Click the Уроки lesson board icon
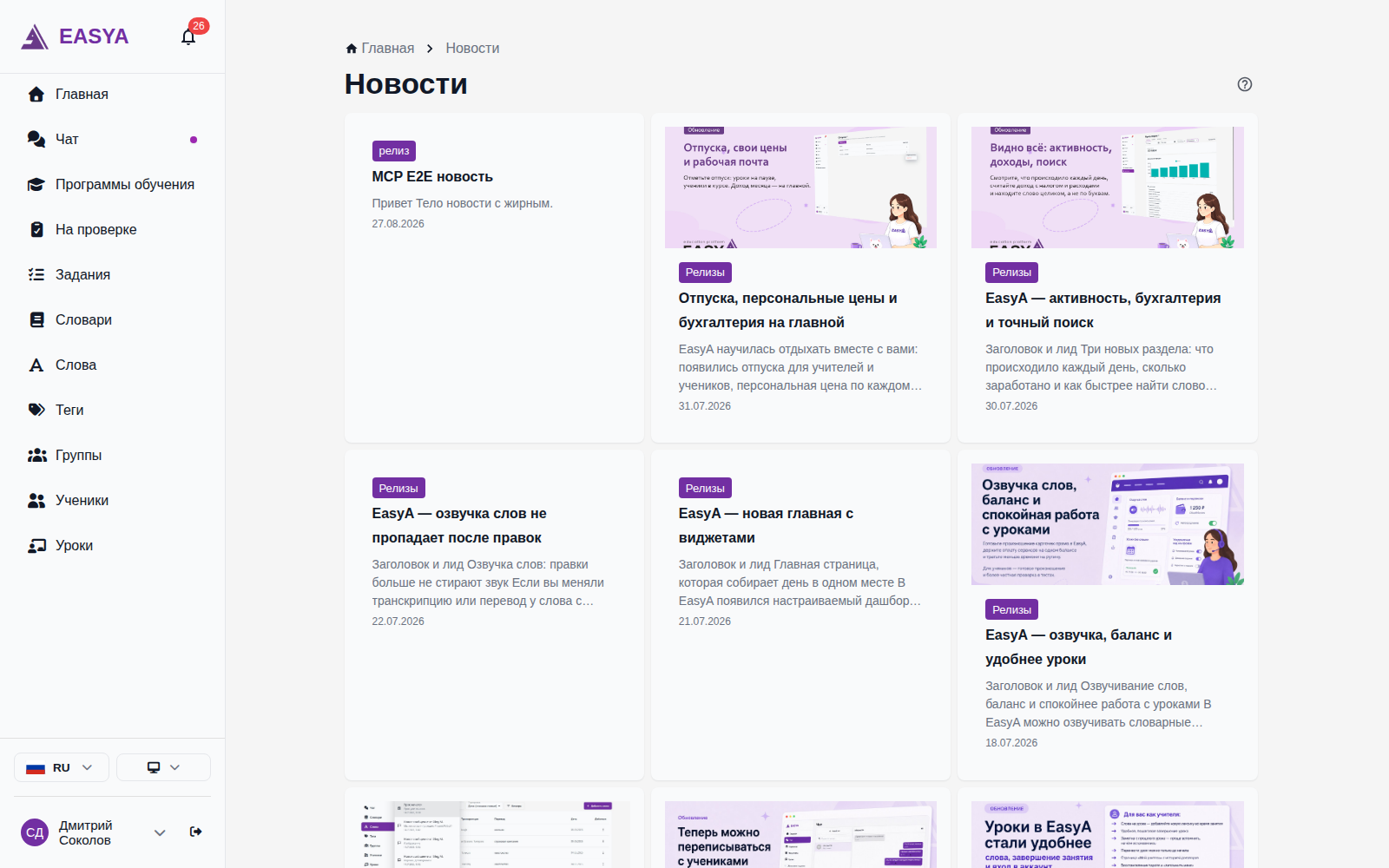 (36, 545)
